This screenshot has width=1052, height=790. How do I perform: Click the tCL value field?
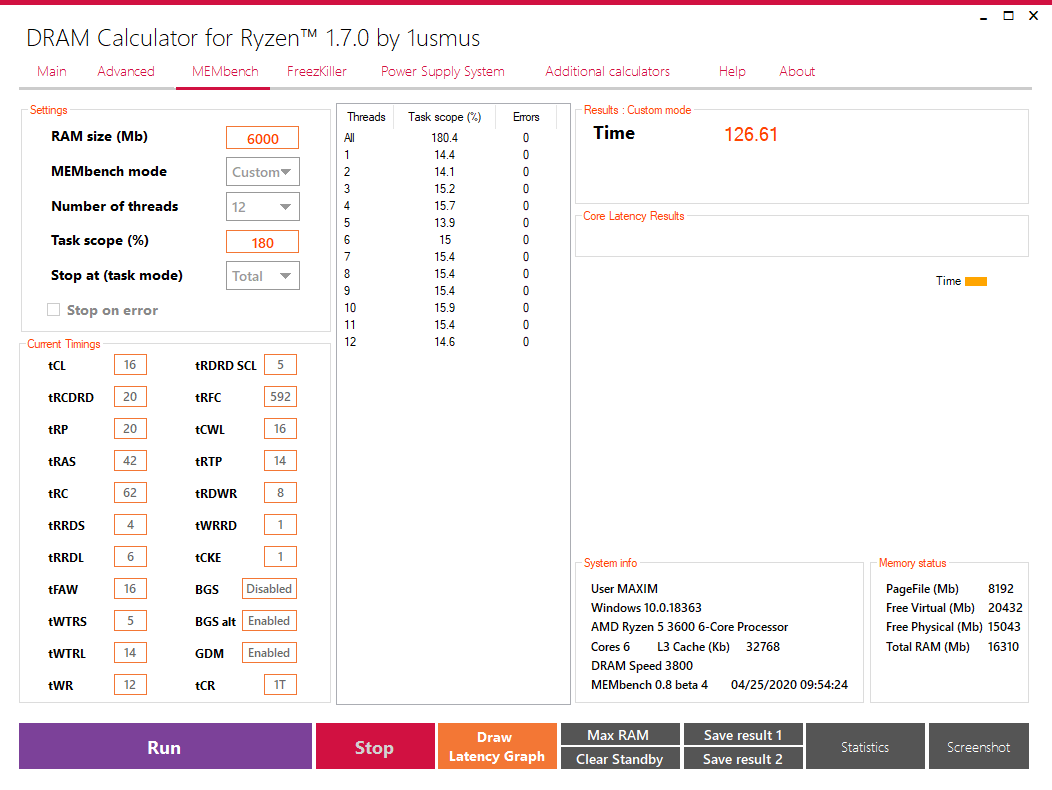(130, 364)
